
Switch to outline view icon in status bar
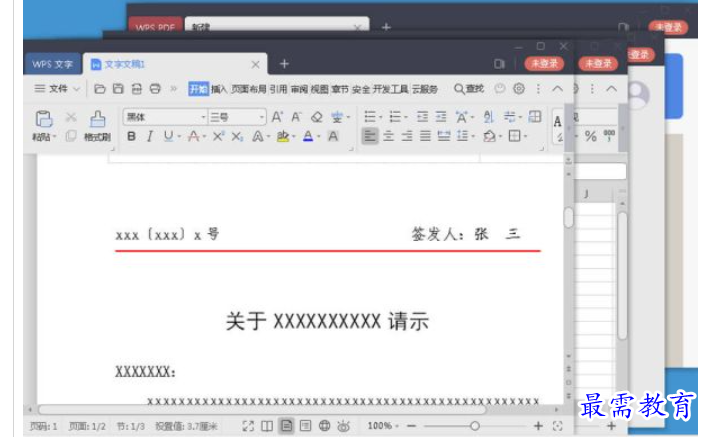(305, 426)
